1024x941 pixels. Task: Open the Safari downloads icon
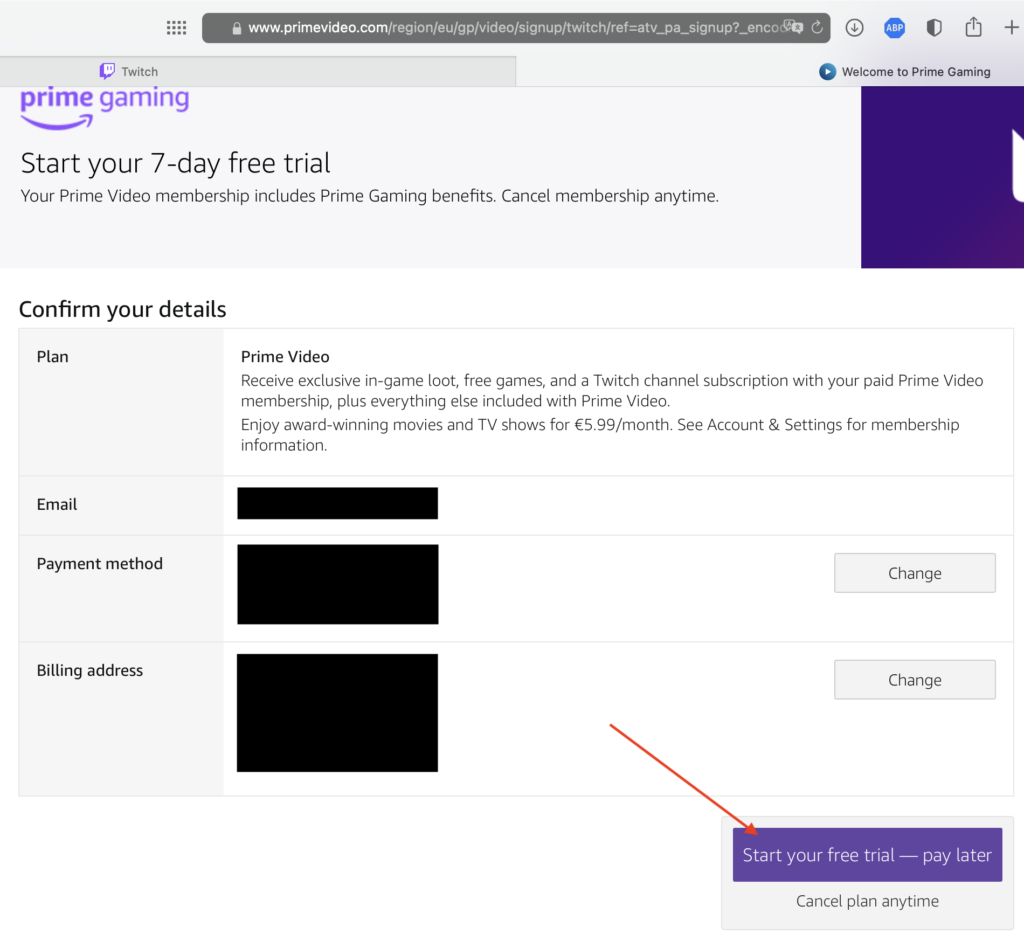point(854,28)
